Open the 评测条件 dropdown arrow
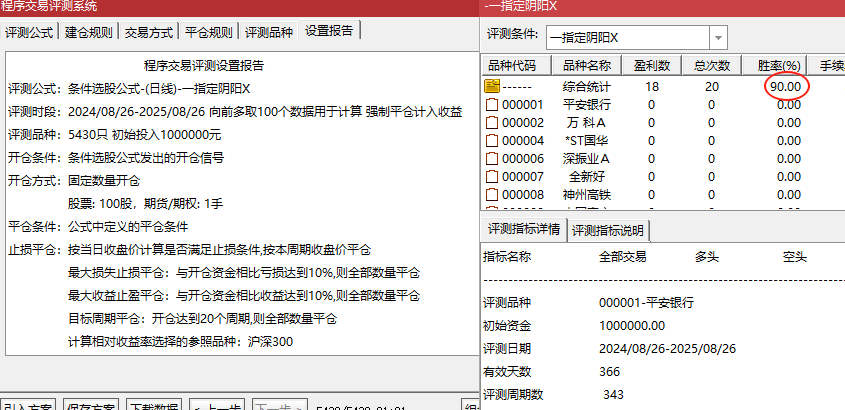This screenshot has height=410, width=845. pyautogui.click(x=717, y=37)
